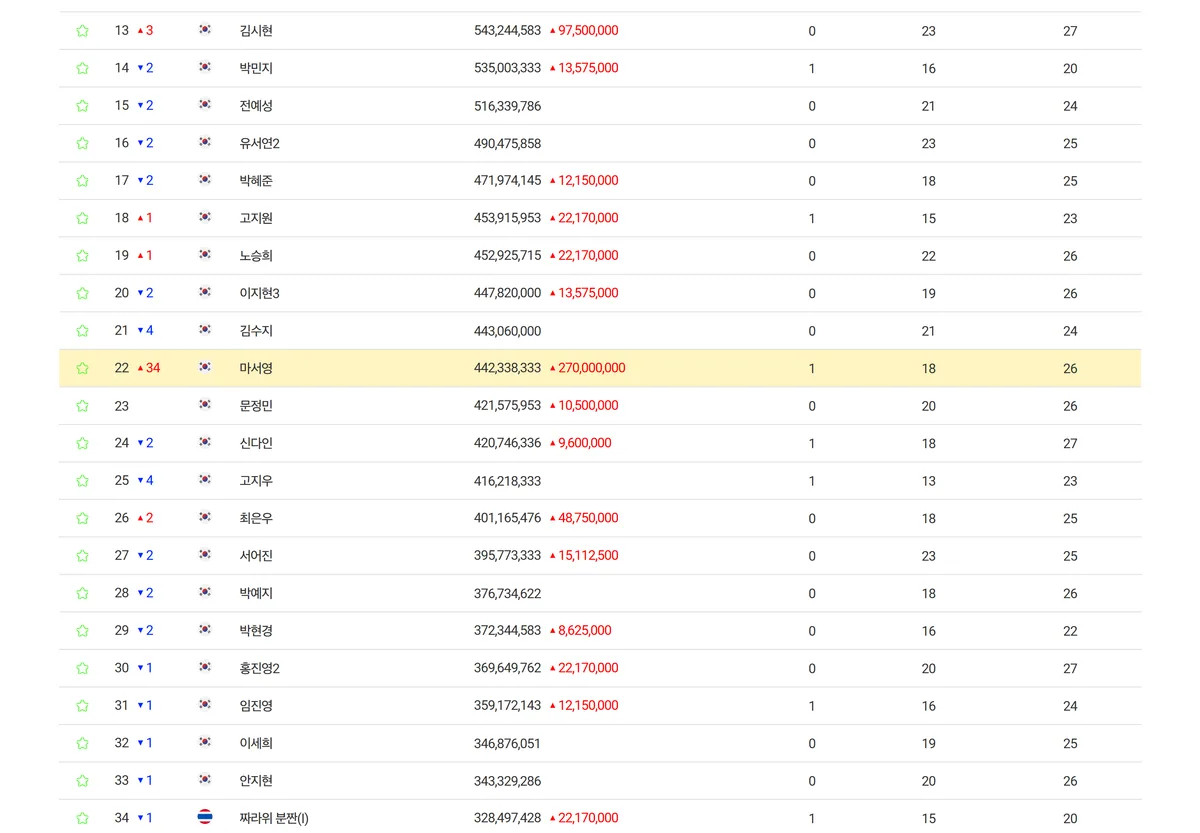Toggle favorite star for 박민지
Screen dimensions: 1200x833
[x=82, y=68]
